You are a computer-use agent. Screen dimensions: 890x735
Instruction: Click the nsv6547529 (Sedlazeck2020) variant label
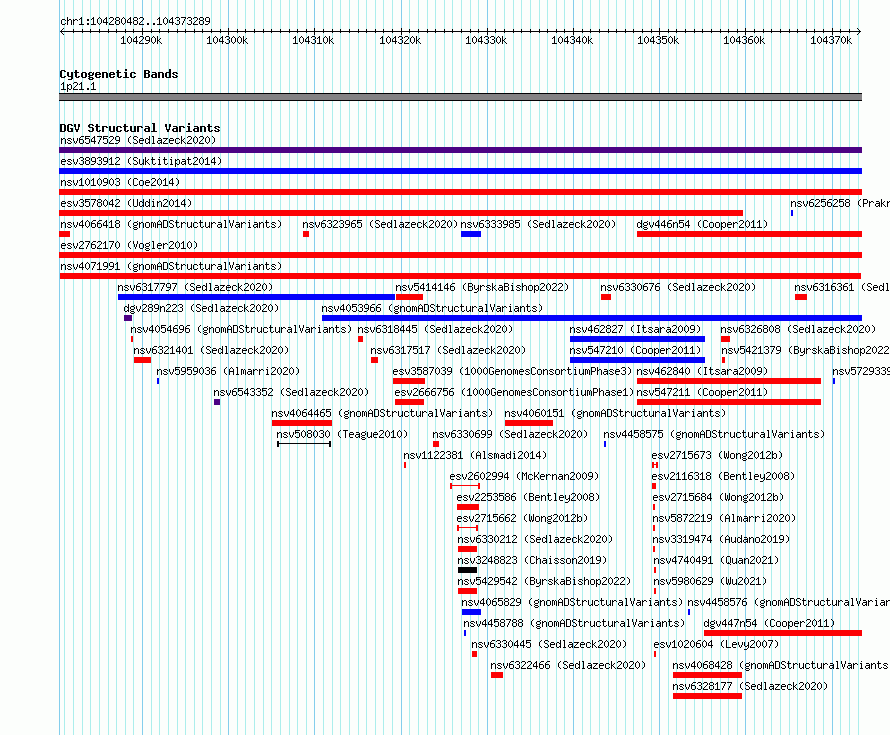tap(138, 140)
